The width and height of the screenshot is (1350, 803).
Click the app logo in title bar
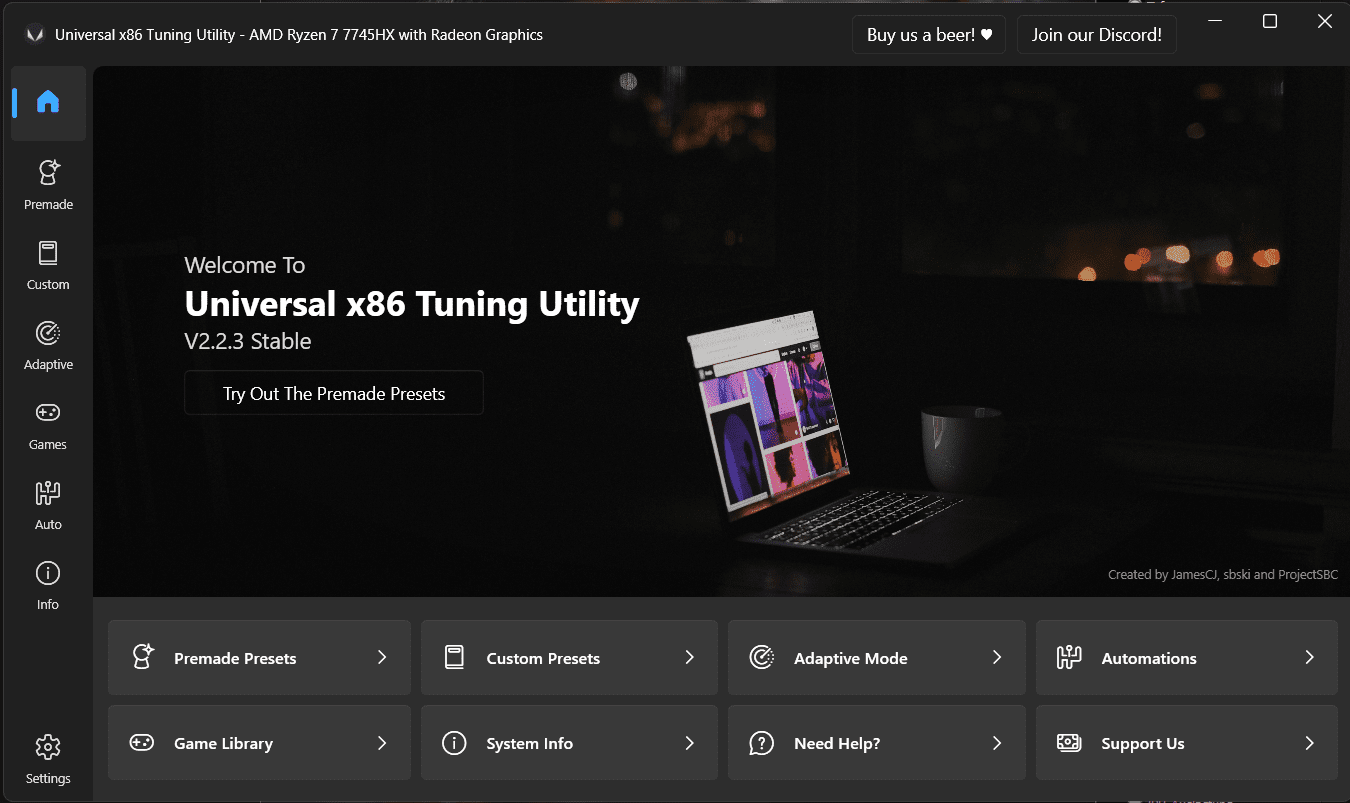click(x=34, y=35)
